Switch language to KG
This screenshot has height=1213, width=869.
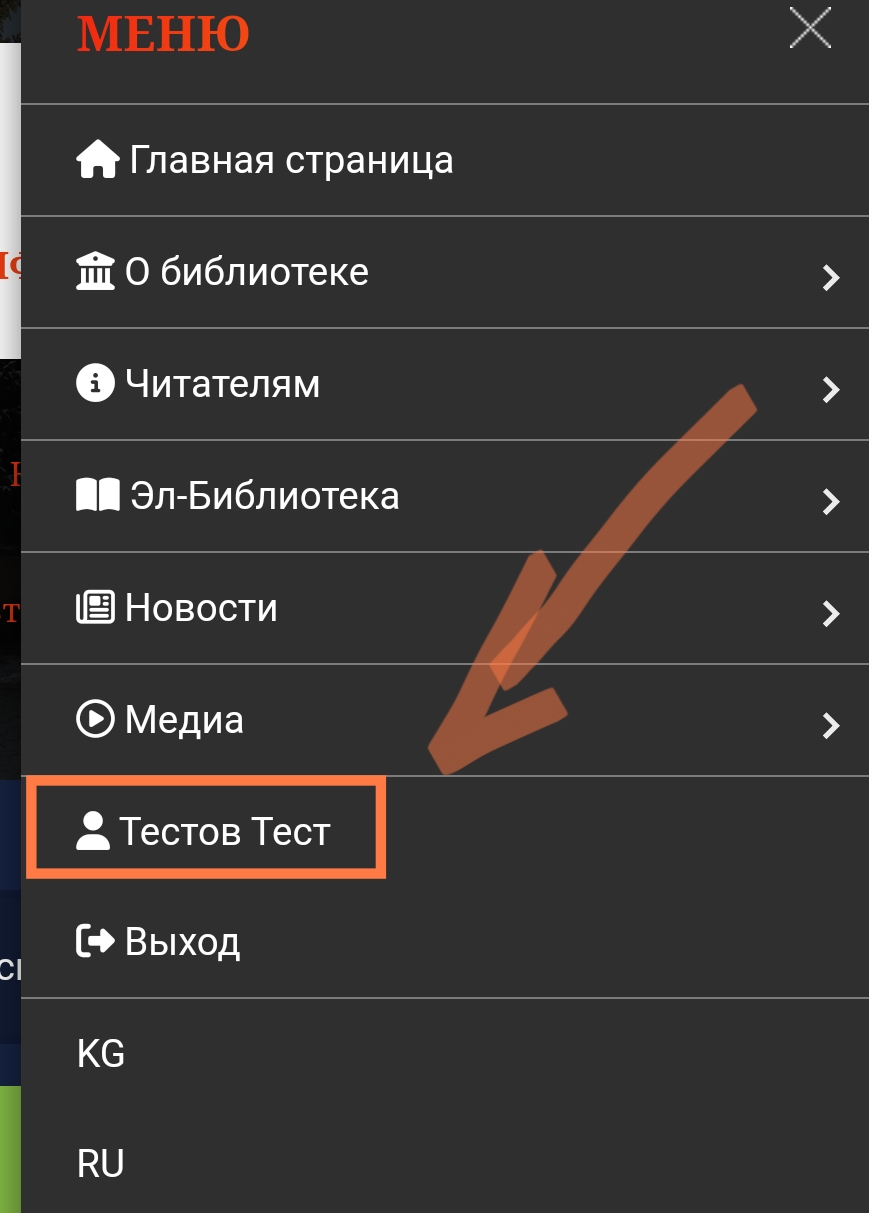pos(101,1054)
